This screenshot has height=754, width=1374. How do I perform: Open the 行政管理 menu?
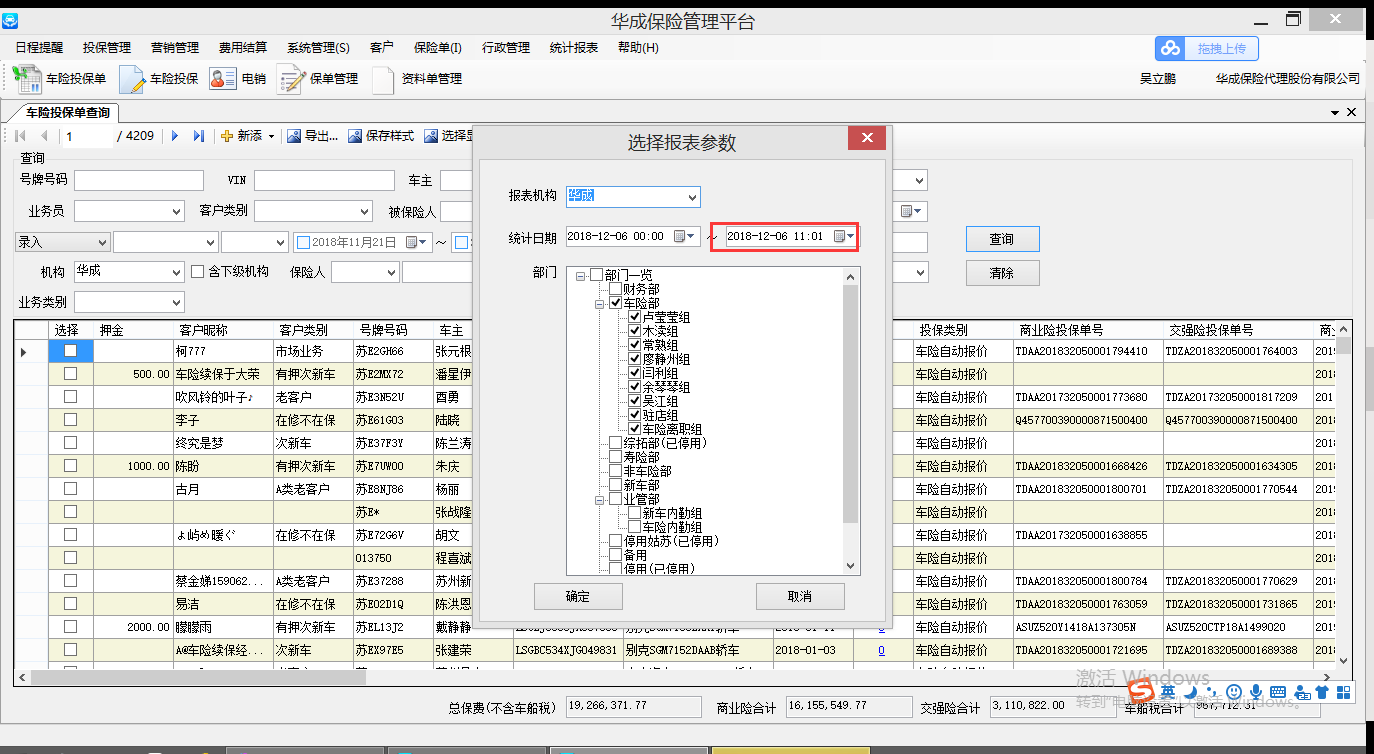[506, 47]
